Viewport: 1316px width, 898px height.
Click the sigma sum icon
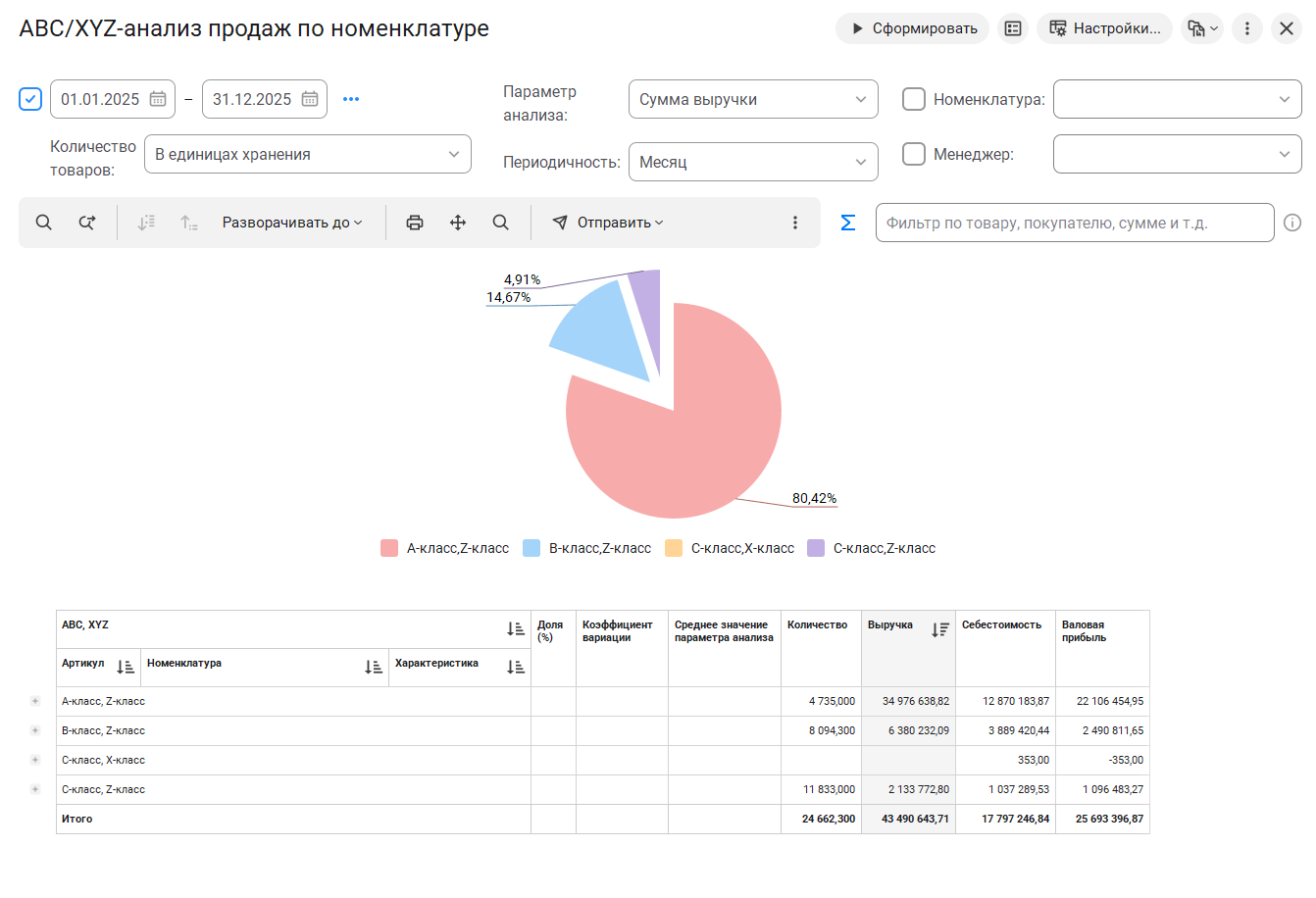848,223
